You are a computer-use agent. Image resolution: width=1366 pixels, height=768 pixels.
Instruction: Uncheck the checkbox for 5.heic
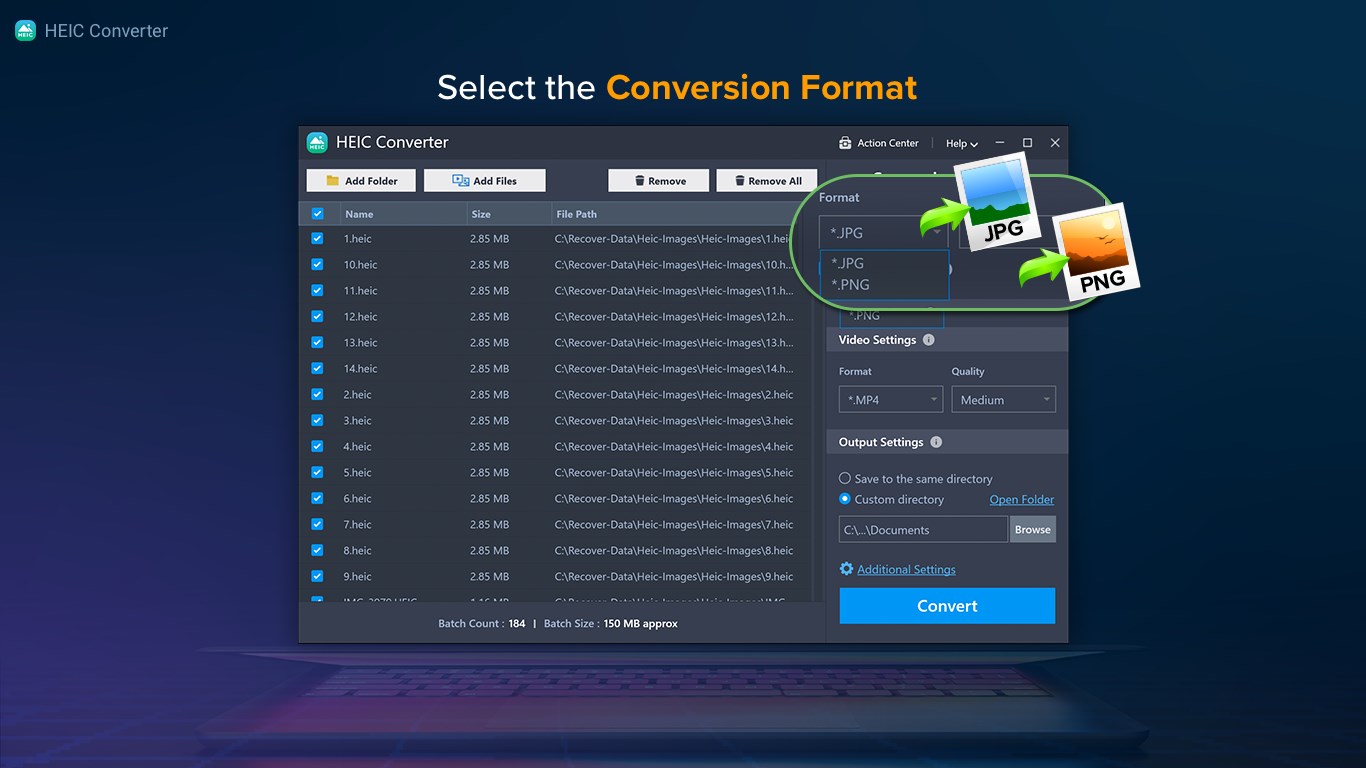click(x=317, y=472)
